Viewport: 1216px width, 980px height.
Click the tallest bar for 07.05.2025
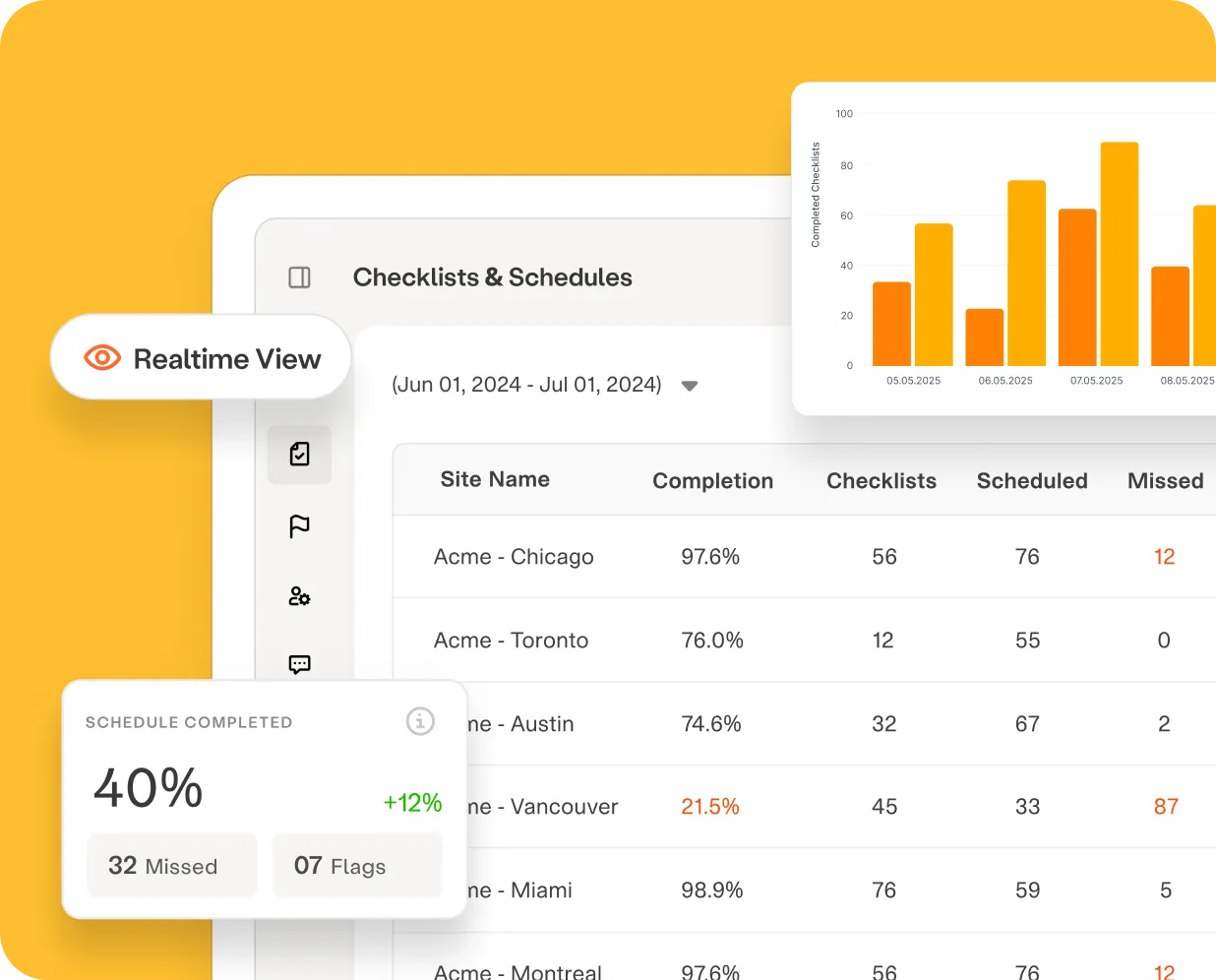[1120, 254]
